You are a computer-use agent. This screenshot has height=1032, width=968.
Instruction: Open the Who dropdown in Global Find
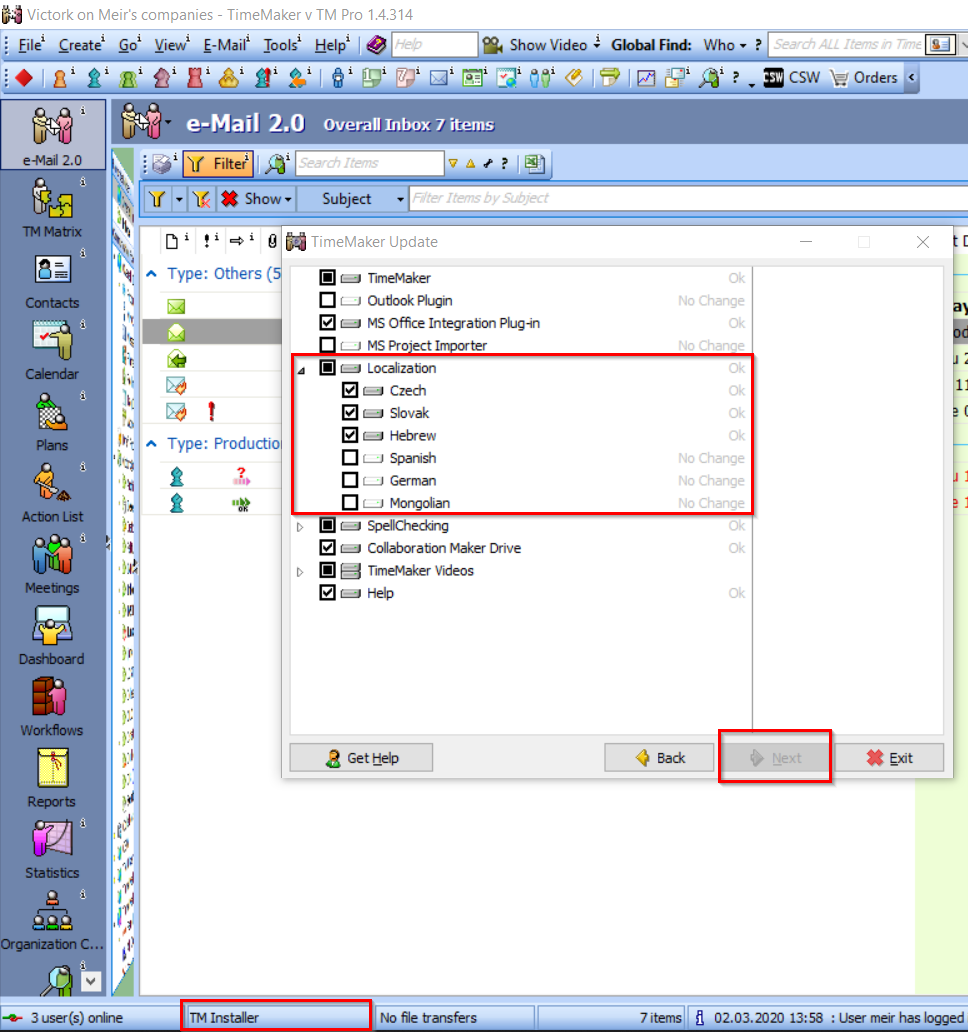(x=725, y=45)
